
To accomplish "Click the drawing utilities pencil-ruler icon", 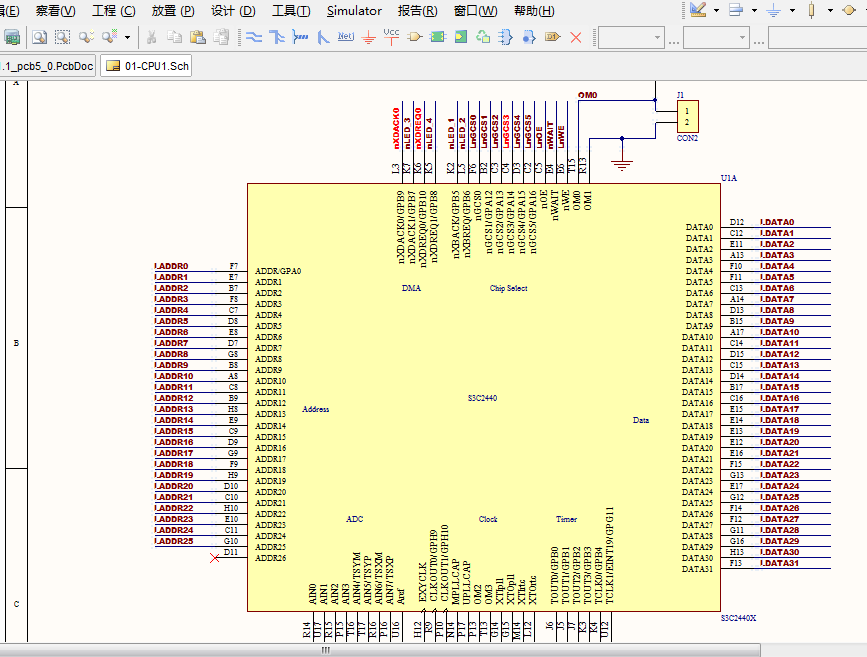I will [698, 9].
